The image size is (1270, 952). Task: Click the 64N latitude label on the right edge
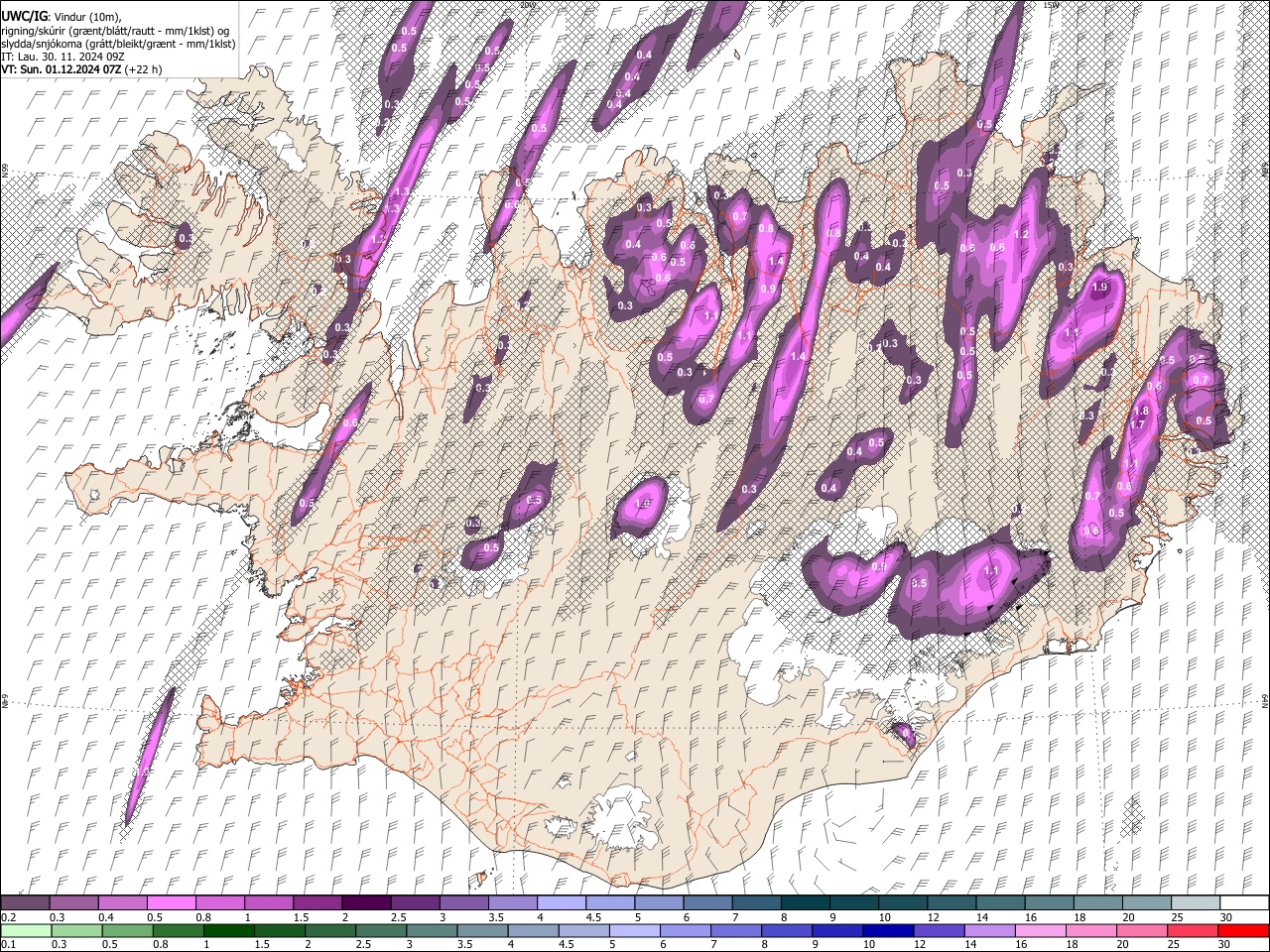point(1265,700)
